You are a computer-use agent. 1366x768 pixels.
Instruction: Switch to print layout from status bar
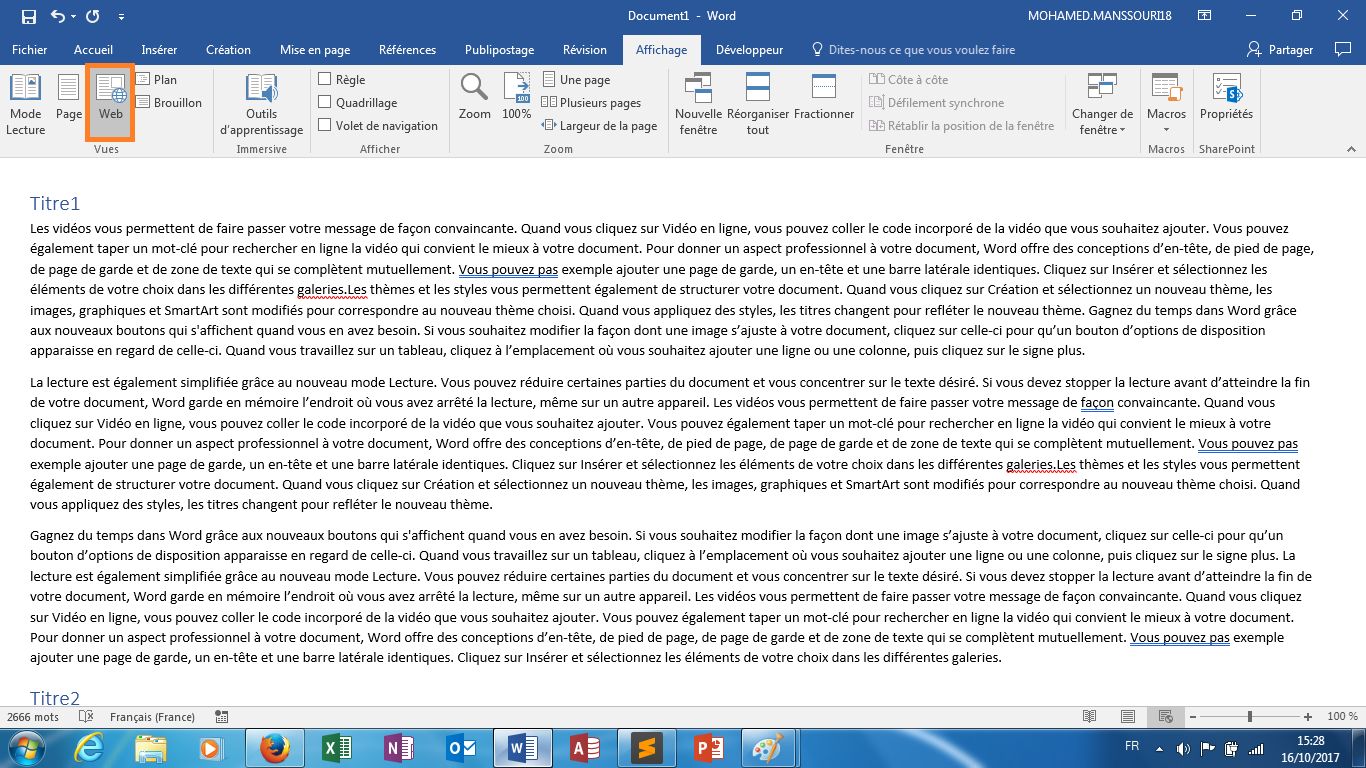click(x=1128, y=717)
